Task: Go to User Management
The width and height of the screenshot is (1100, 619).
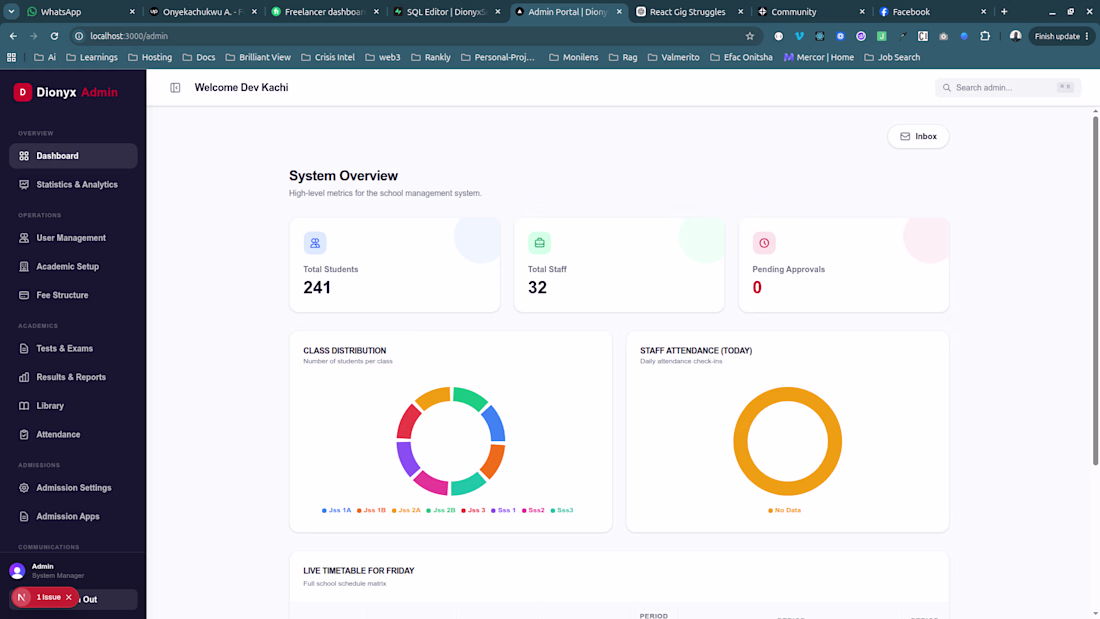Action: 73,238
